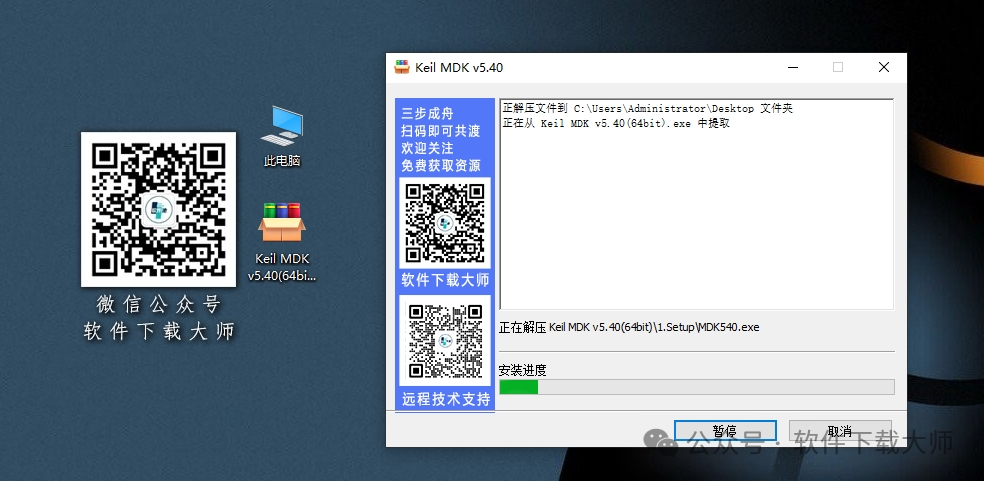Click the 微信公众号 desktop caption
This screenshot has height=481, width=984.
[x=159, y=305]
